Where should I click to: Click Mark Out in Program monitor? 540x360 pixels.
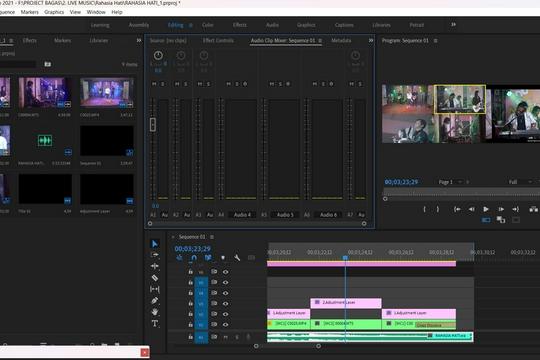click(438, 209)
